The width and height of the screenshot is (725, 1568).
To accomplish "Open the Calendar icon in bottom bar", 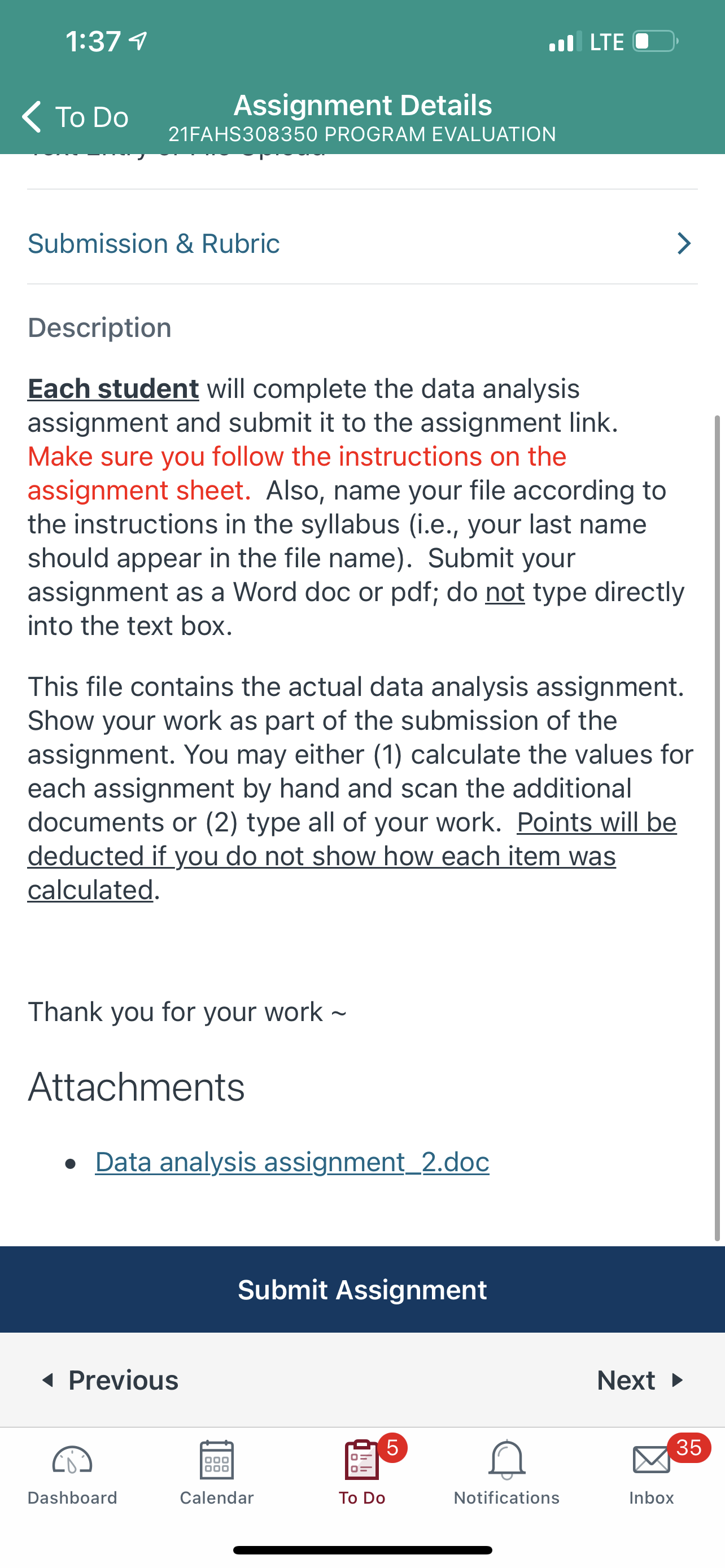I will [217, 1459].
